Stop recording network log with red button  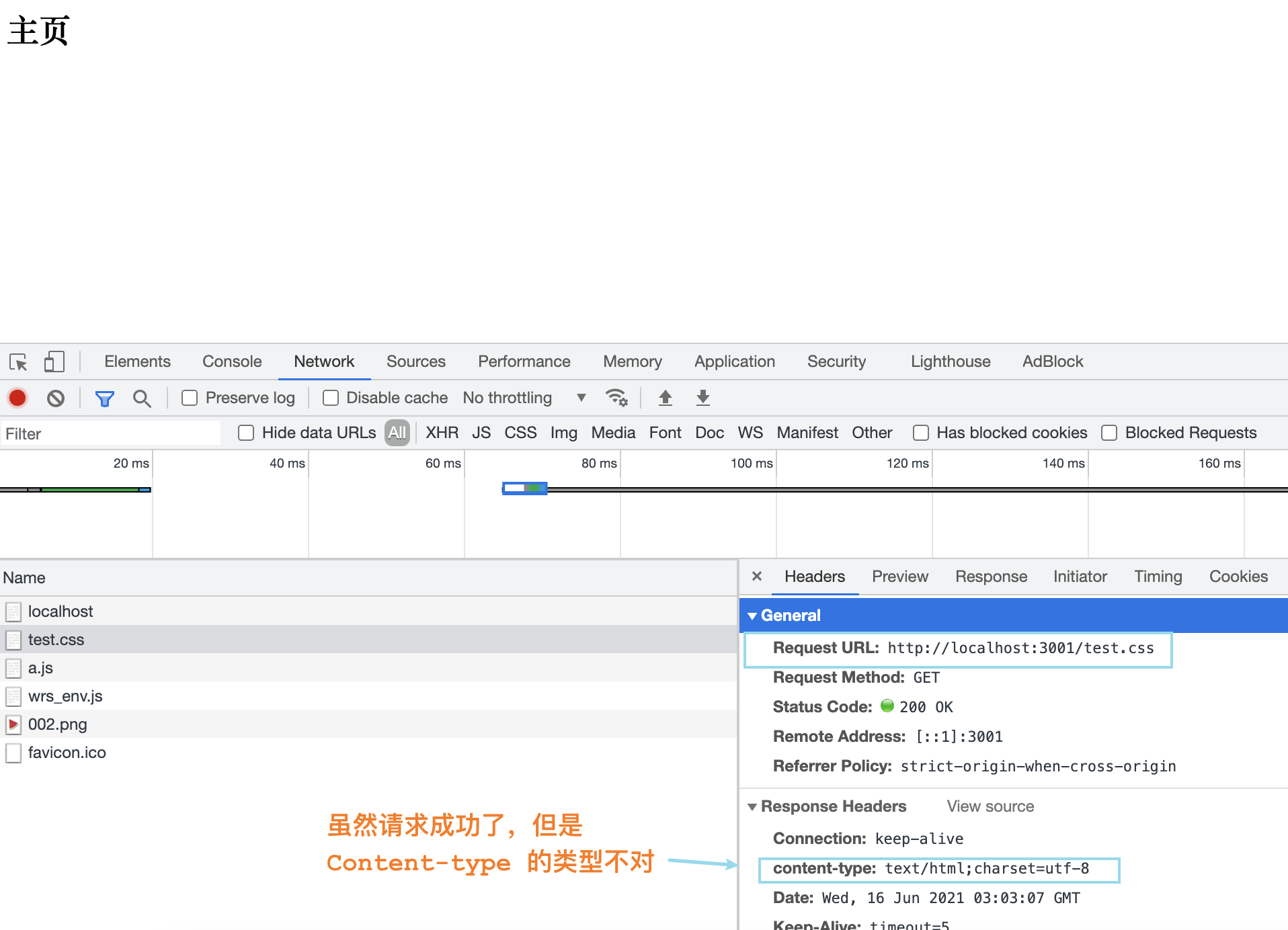(x=17, y=398)
